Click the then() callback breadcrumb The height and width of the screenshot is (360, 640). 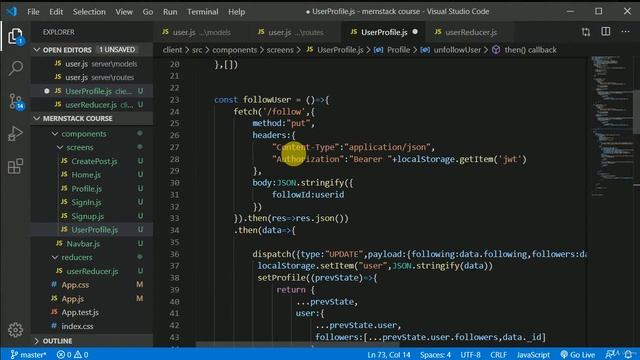530,50
